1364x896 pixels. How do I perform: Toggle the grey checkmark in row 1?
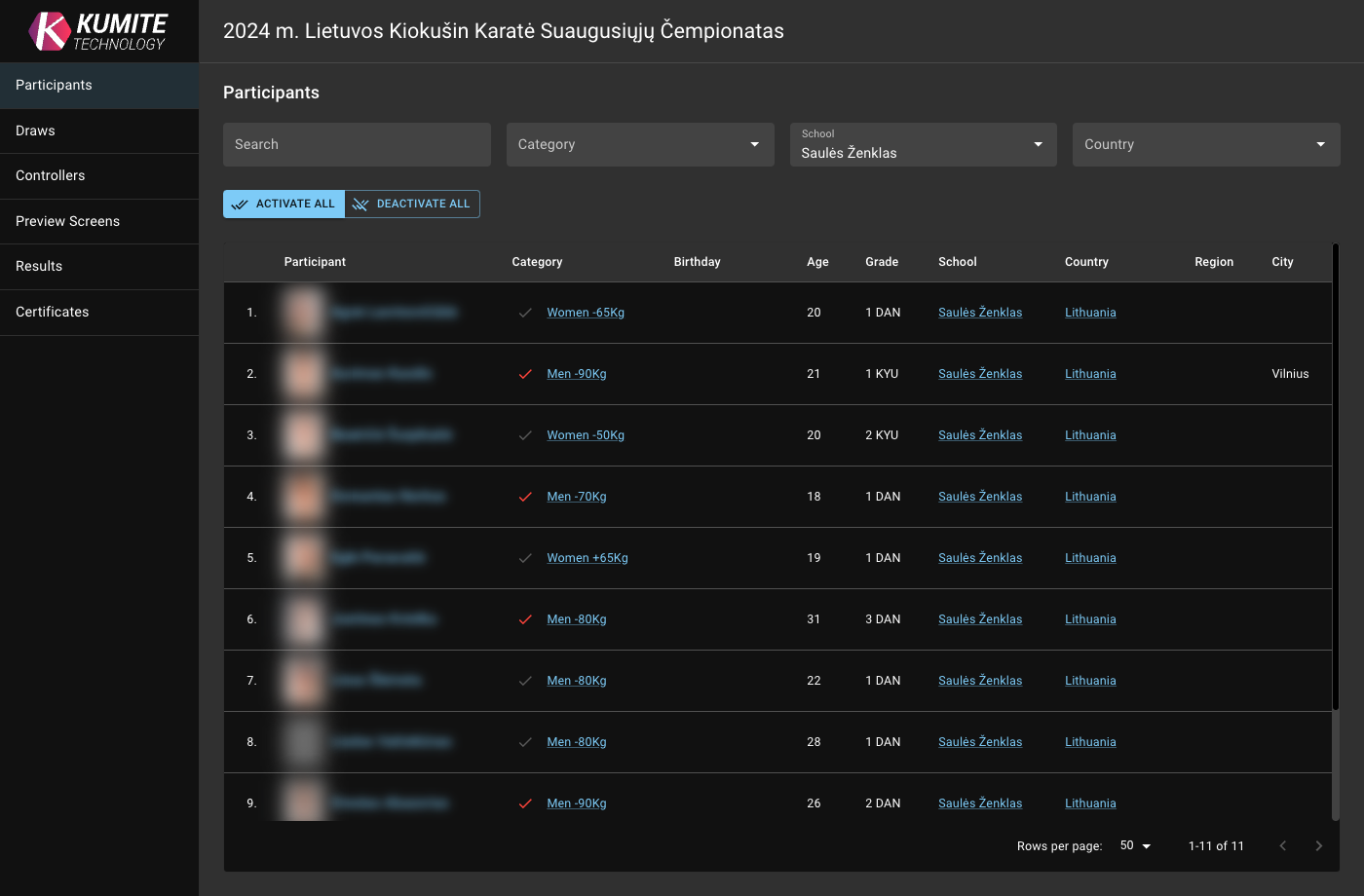tap(525, 313)
